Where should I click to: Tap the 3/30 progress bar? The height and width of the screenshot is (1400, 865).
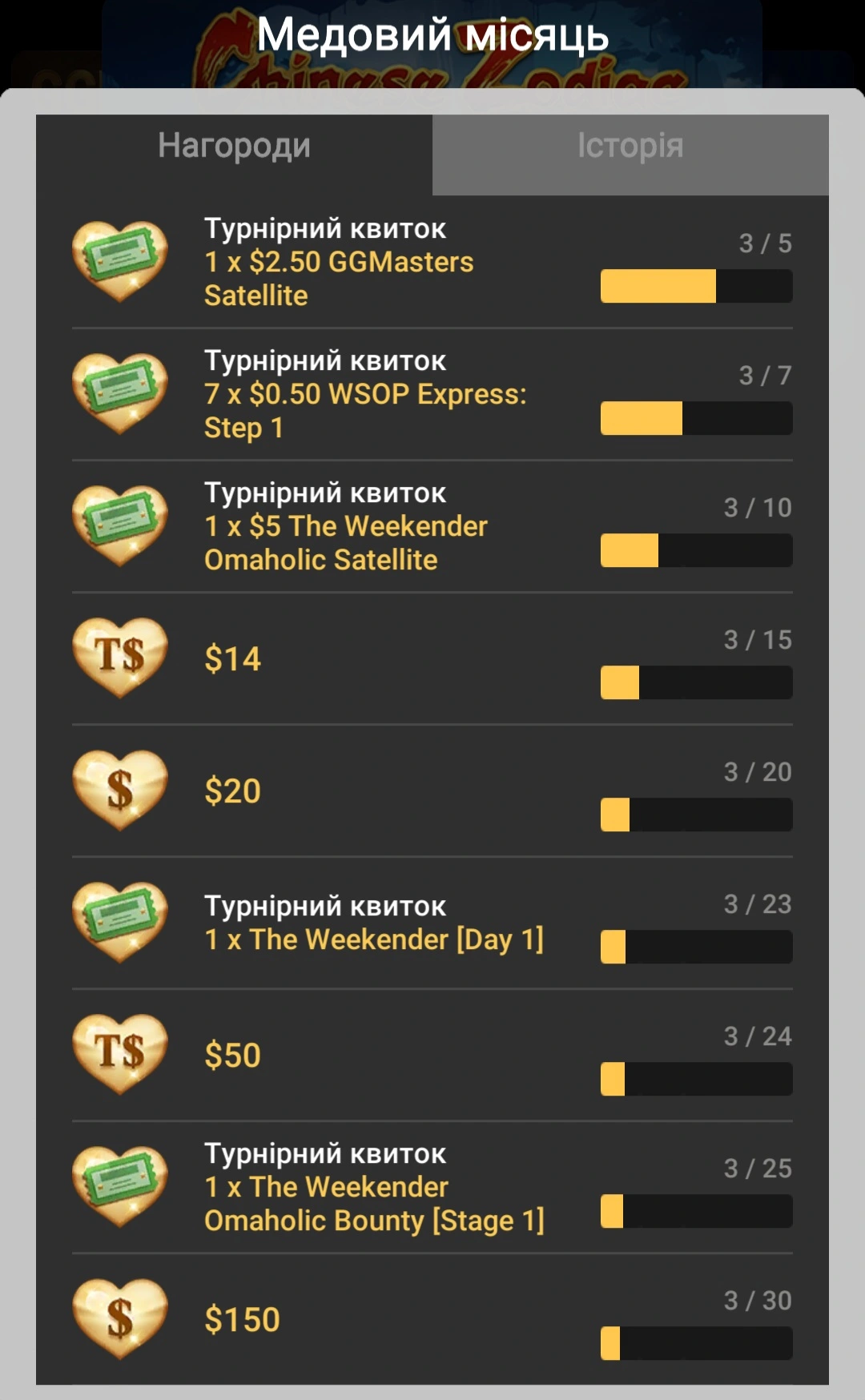coord(696,1343)
